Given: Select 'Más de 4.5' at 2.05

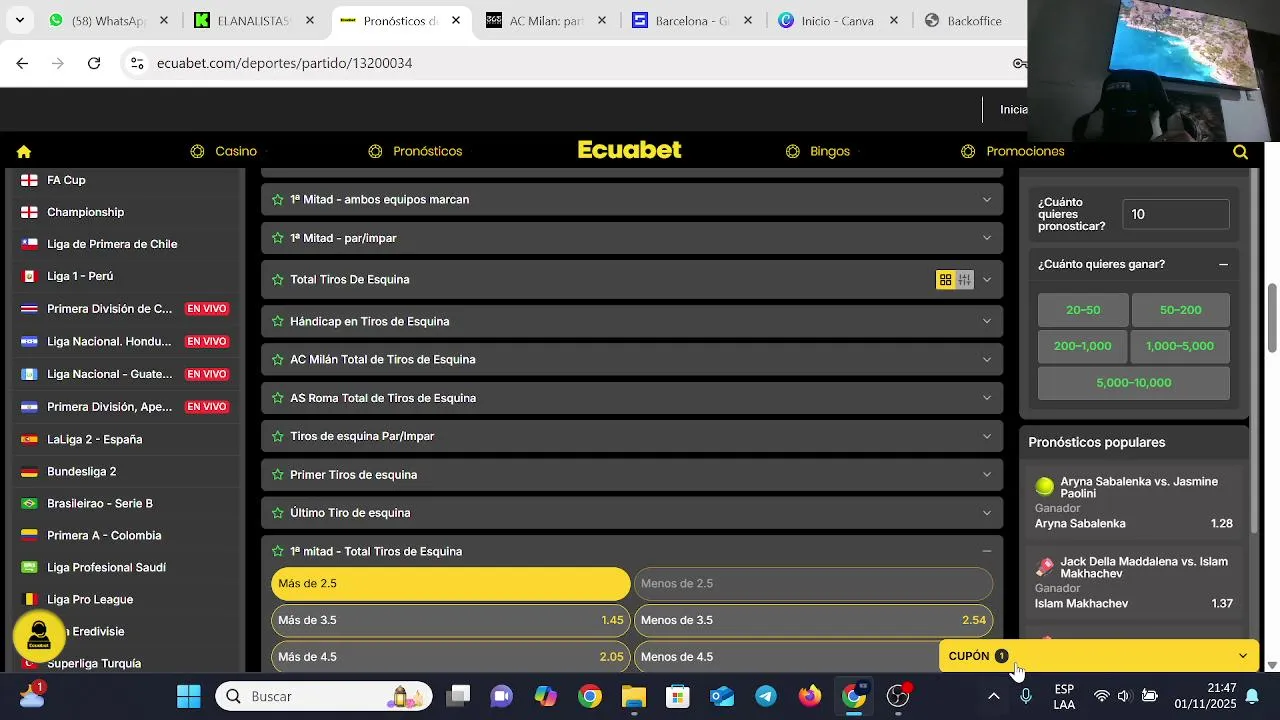Looking at the screenshot, I should coord(451,657).
